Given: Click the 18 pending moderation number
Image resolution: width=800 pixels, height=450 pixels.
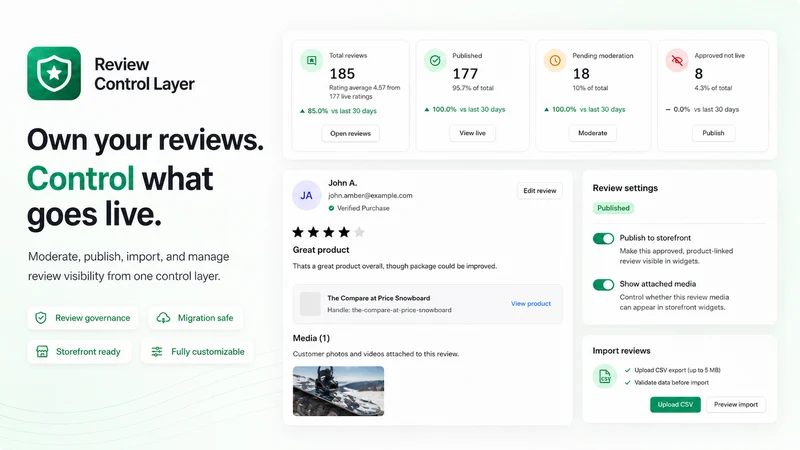Looking at the screenshot, I should [x=581, y=74].
